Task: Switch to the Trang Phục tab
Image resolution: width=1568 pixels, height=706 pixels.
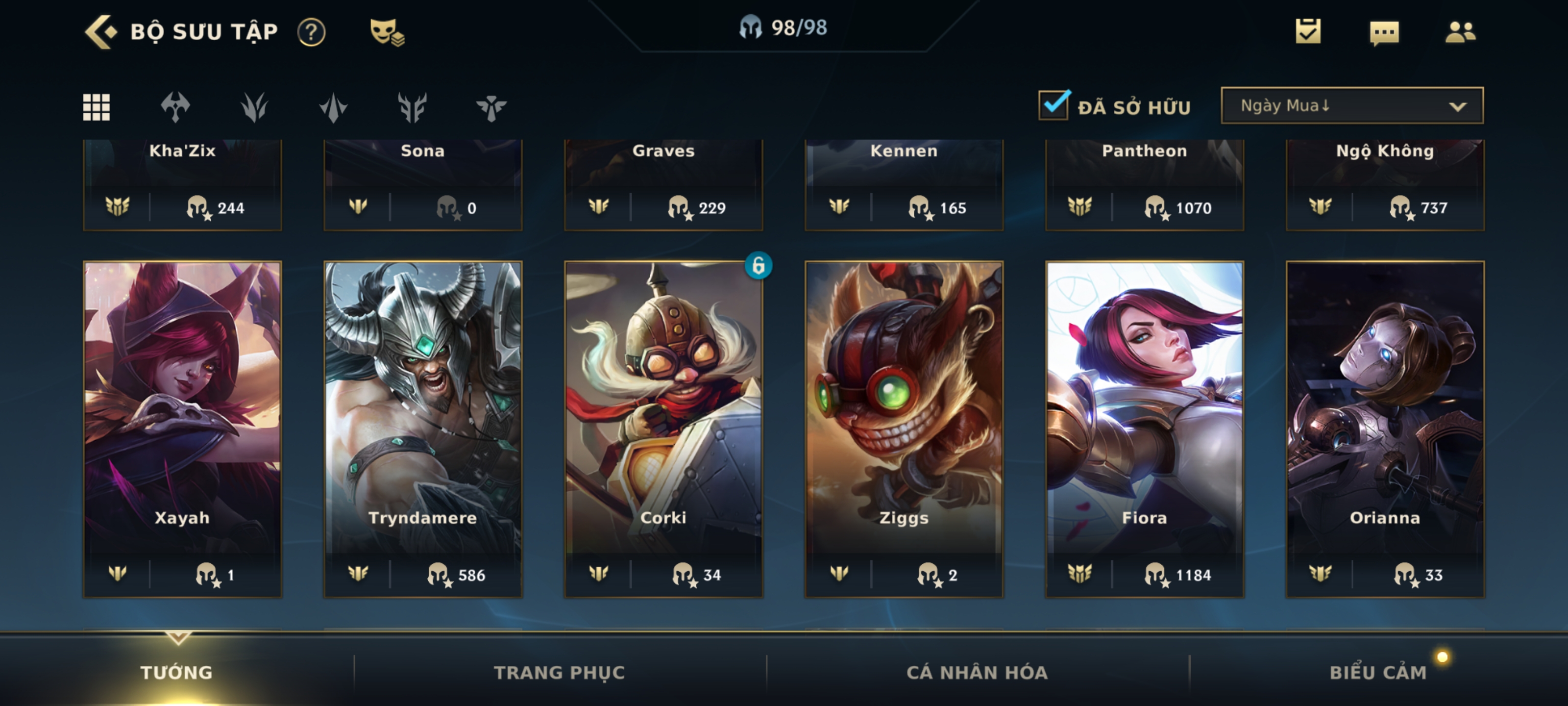Action: (x=560, y=673)
